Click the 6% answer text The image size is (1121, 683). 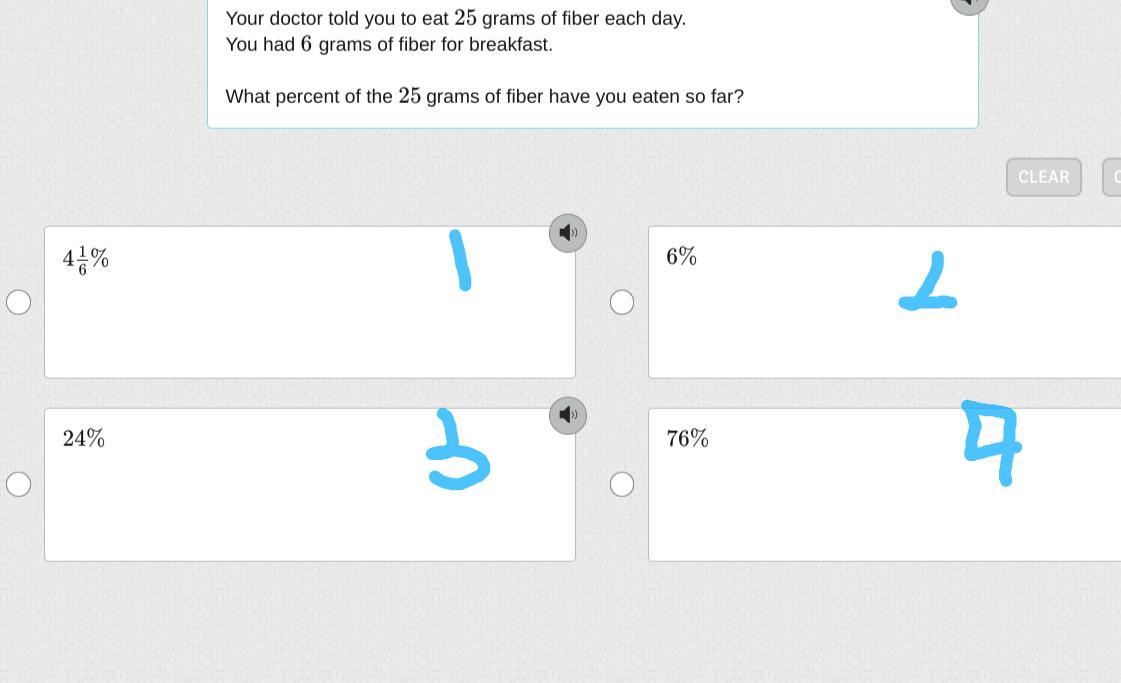click(681, 257)
